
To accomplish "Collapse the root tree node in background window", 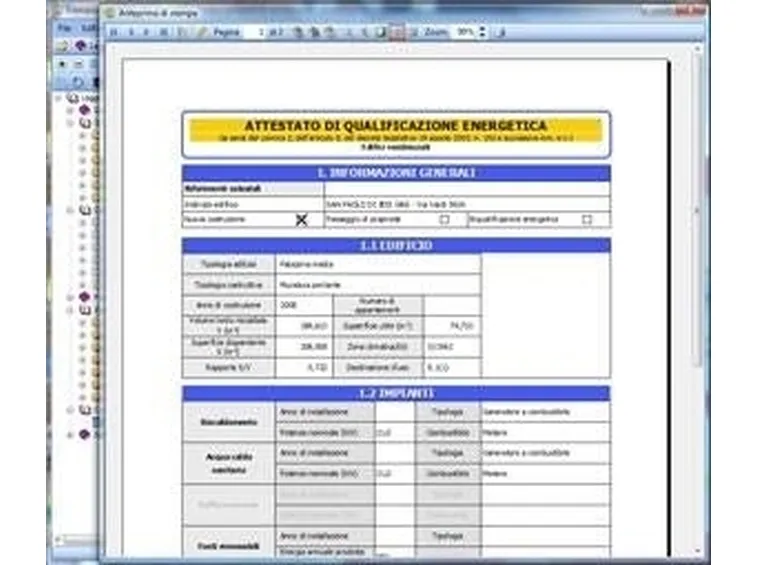I will click(59, 98).
